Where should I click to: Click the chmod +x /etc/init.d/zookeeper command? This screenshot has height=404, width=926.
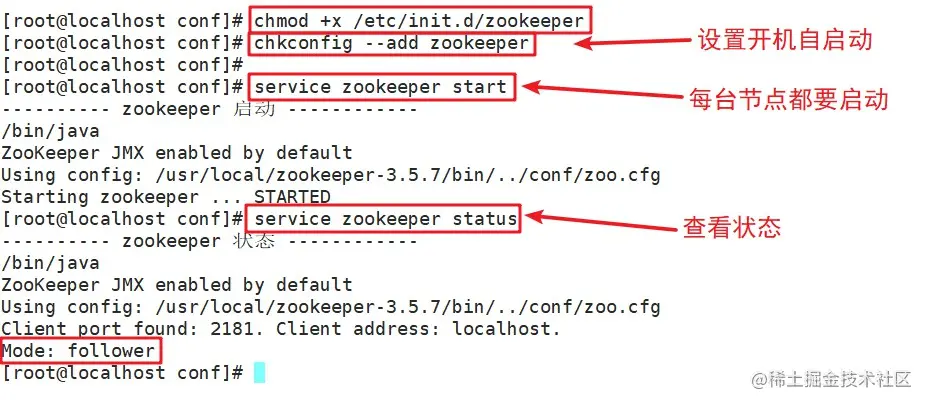420,21
